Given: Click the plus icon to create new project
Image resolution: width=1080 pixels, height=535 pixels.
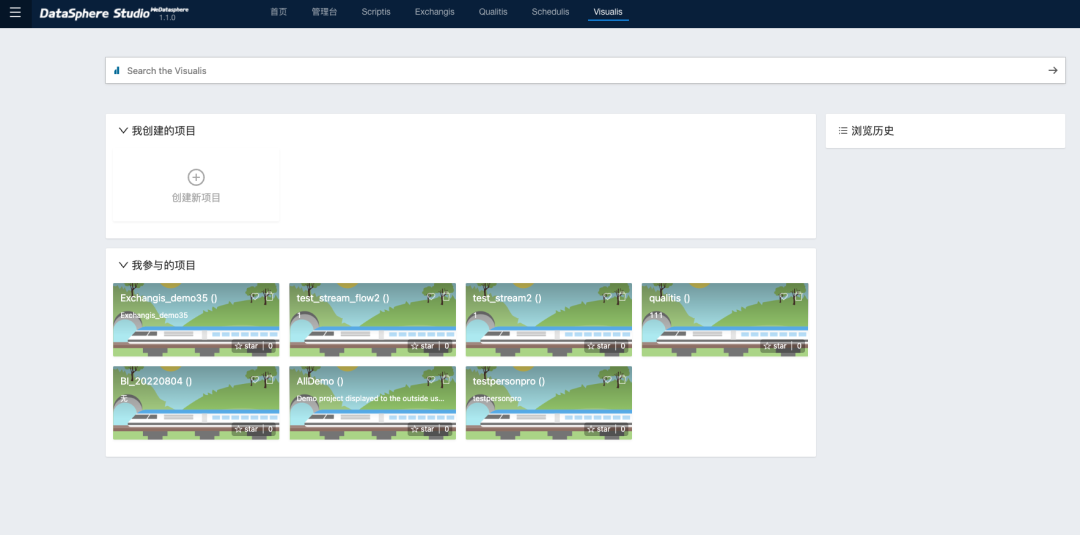Looking at the screenshot, I should [196, 177].
